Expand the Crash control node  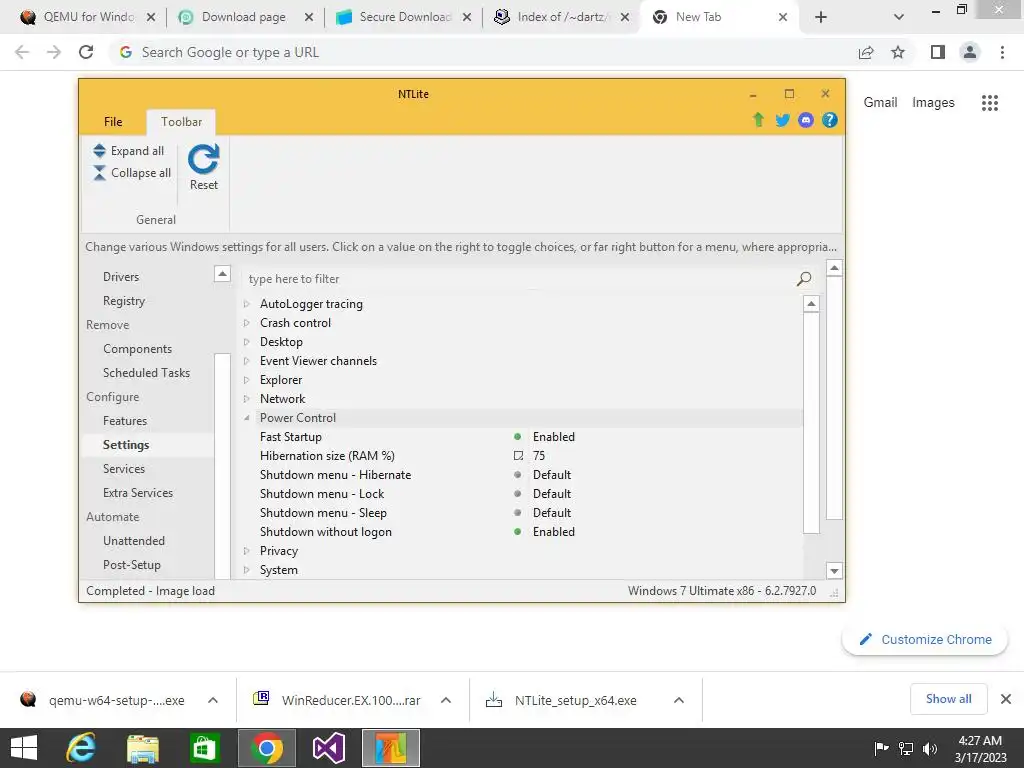tap(246, 323)
